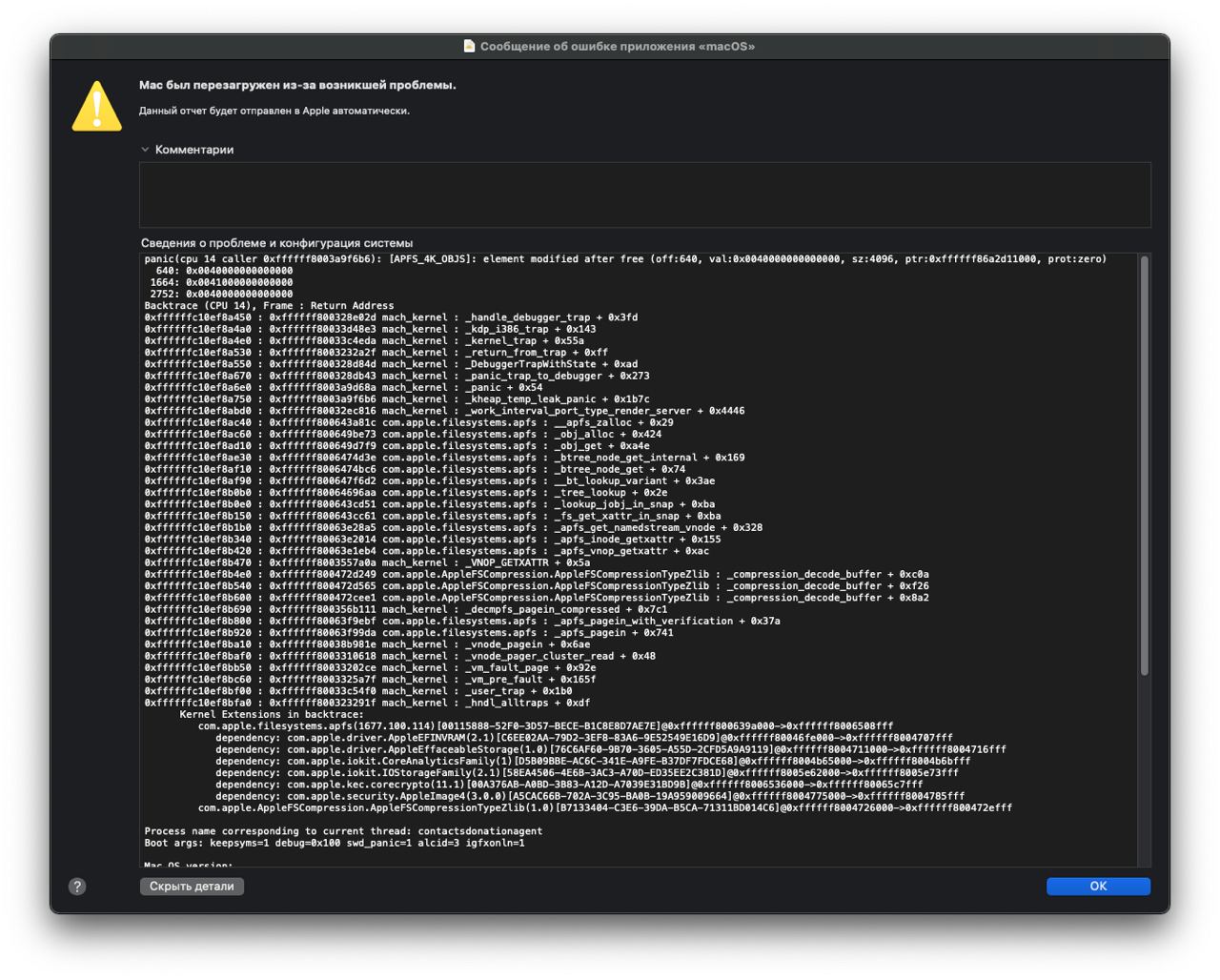
Task: Click the line Kernel Extensions in backtrace:
Action: (x=272, y=714)
